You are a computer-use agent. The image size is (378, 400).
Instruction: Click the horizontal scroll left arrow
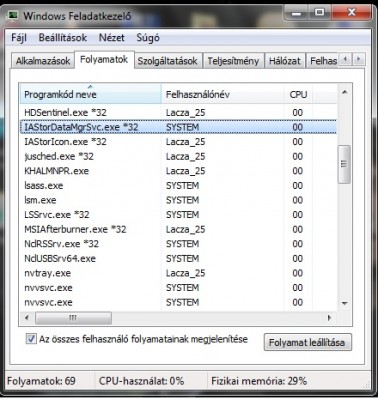[x=27, y=318]
